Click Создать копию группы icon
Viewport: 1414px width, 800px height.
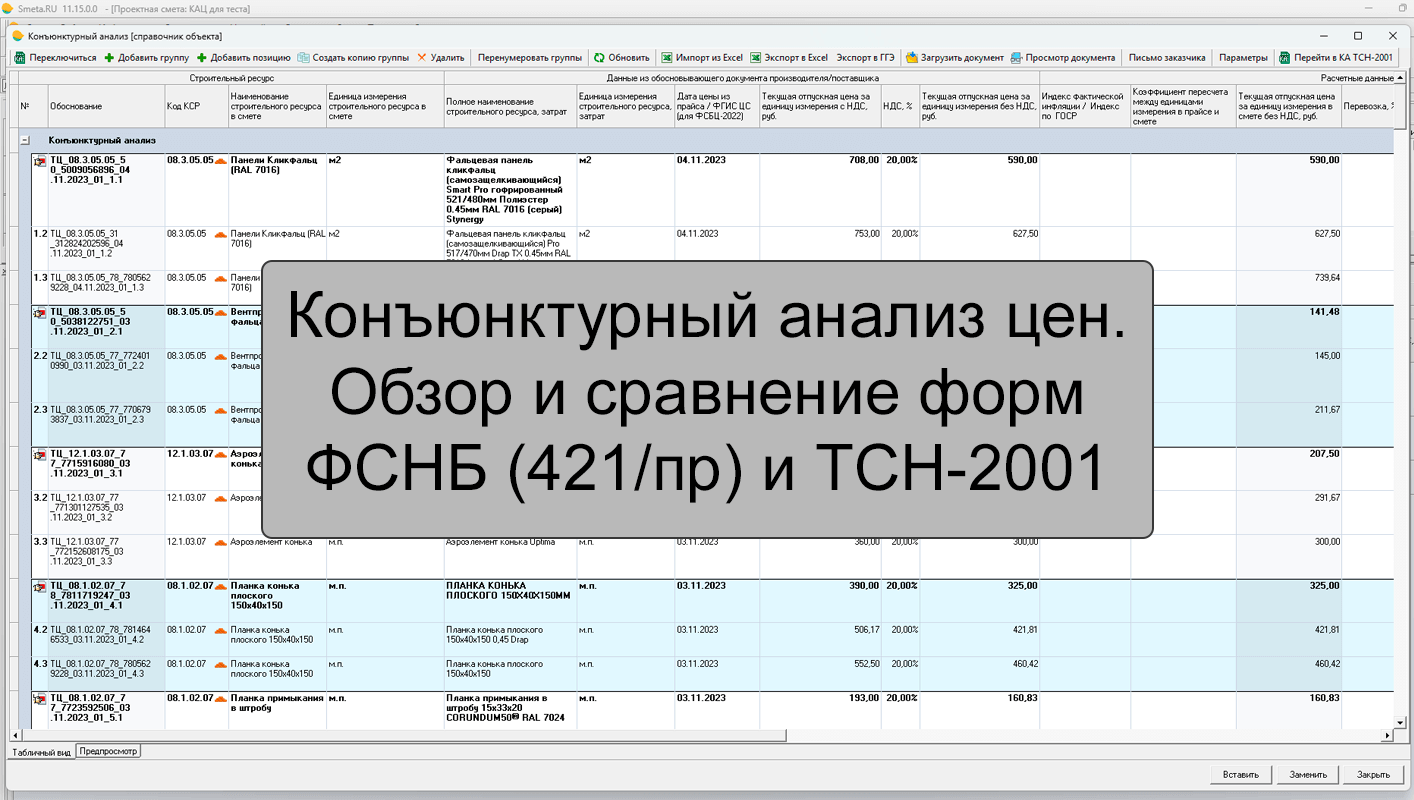tap(303, 58)
